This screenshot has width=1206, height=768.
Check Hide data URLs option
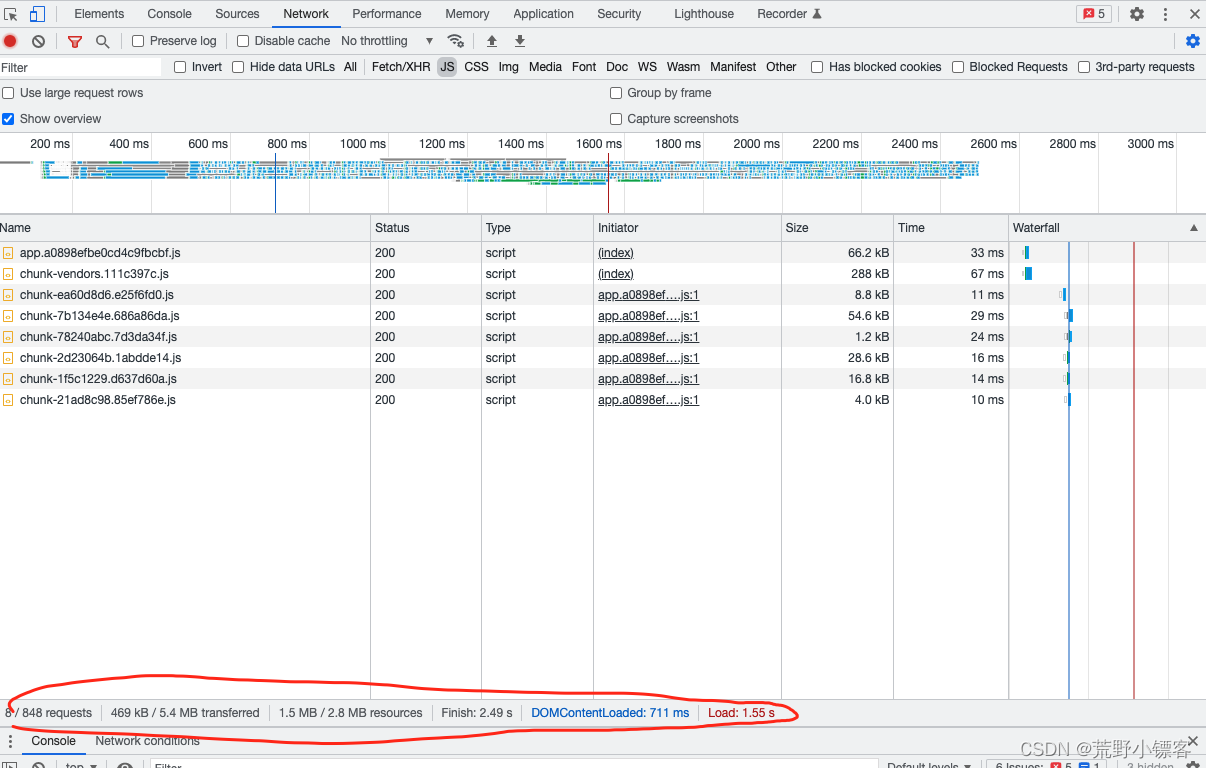click(x=238, y=67)
